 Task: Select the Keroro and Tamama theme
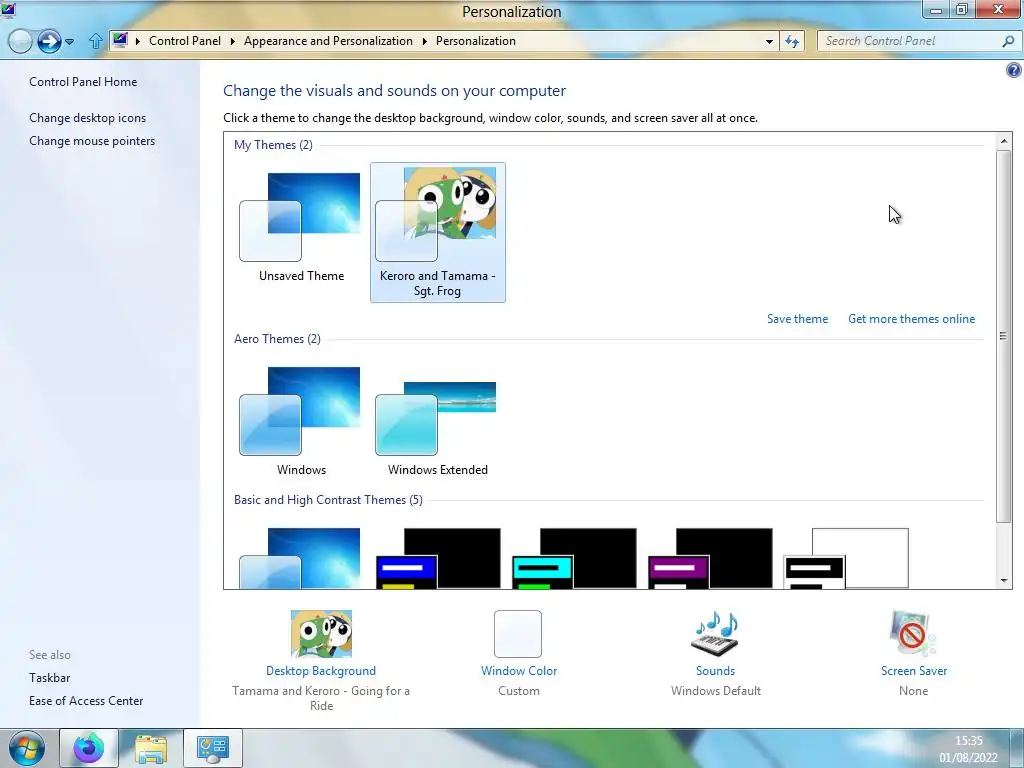(438, 232)
